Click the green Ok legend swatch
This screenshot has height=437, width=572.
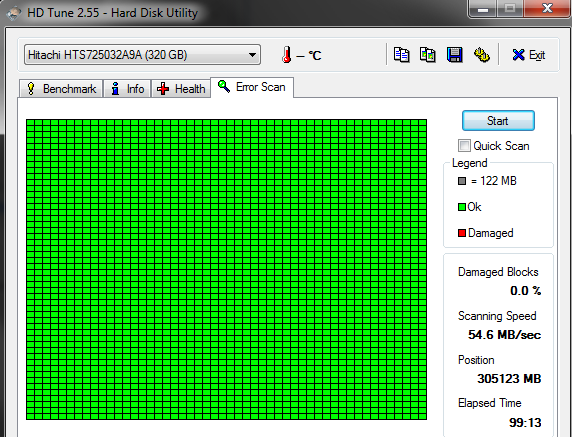[x=462, y=207]
